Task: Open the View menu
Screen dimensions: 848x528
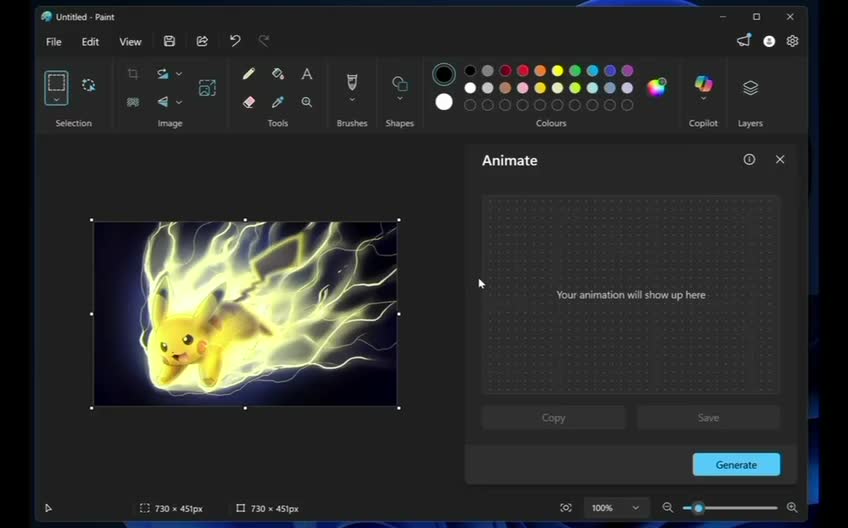Action: 130,42
